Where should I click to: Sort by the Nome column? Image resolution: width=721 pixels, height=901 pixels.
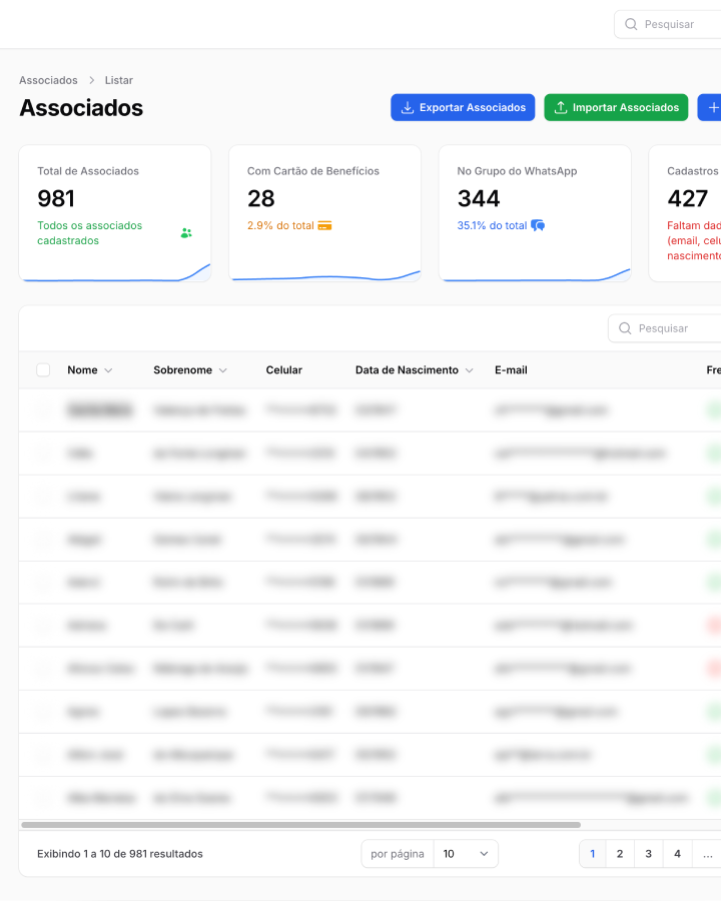[x=90, y=370]
